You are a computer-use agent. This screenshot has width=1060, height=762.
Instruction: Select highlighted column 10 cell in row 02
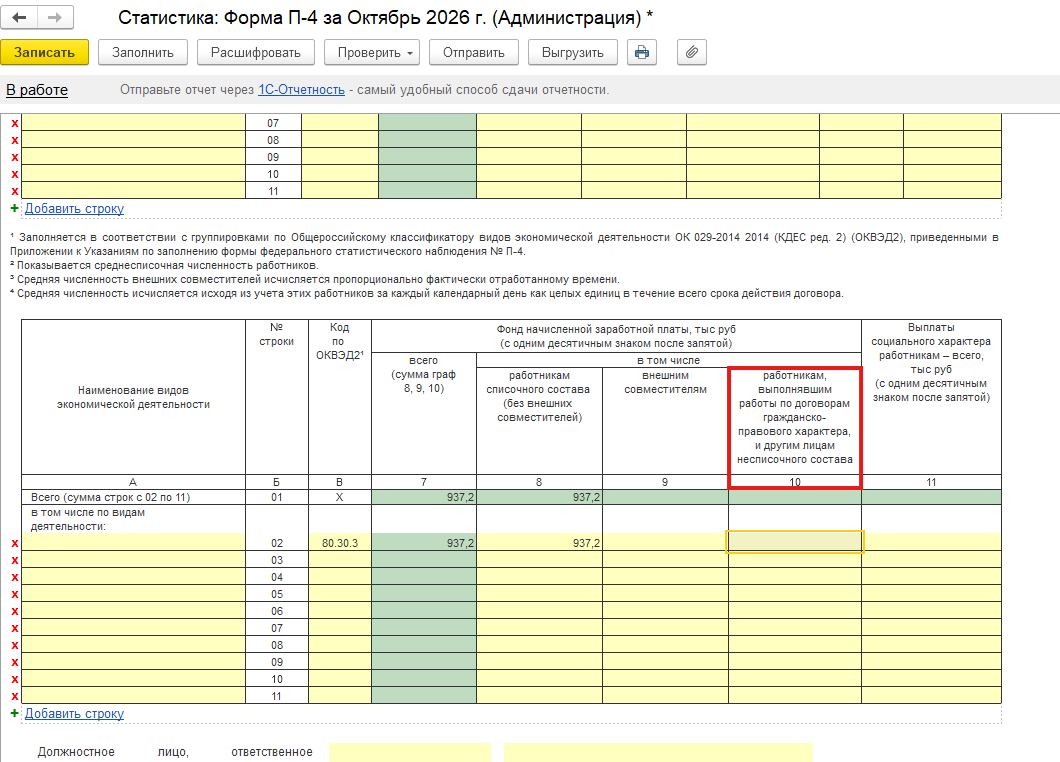[x=795, y=542]
